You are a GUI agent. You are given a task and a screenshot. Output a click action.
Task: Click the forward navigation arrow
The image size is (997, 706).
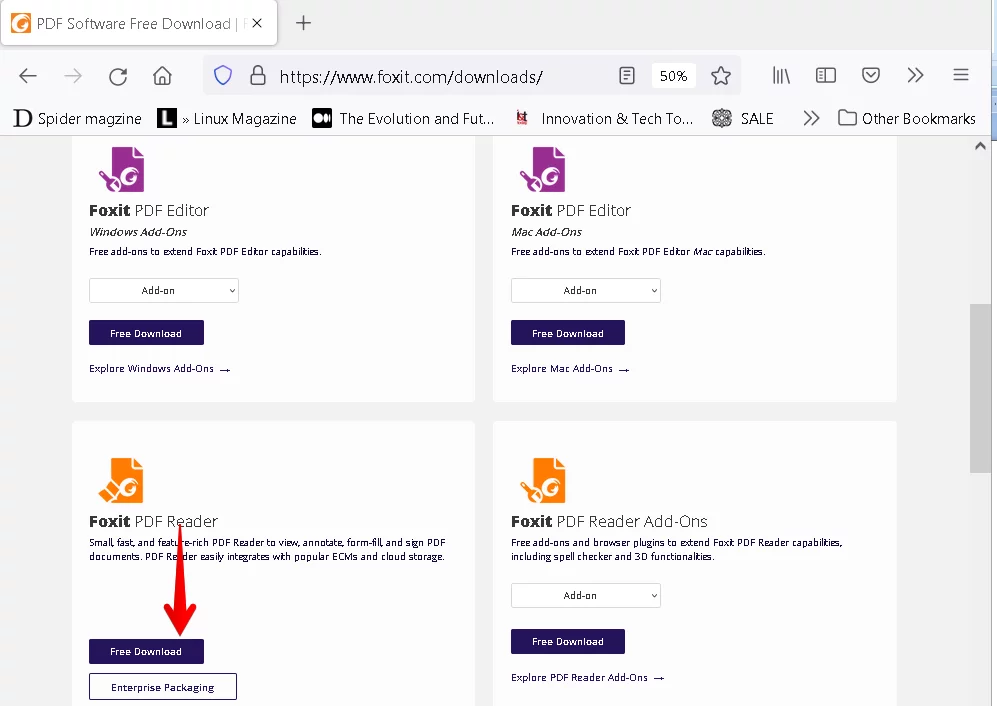tap(73, 76)
